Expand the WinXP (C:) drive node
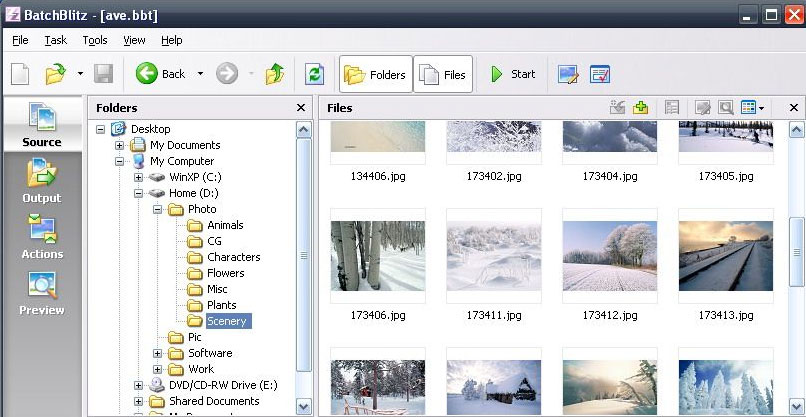This screenshot has width=806, height=417. click(x=139, y=177)
